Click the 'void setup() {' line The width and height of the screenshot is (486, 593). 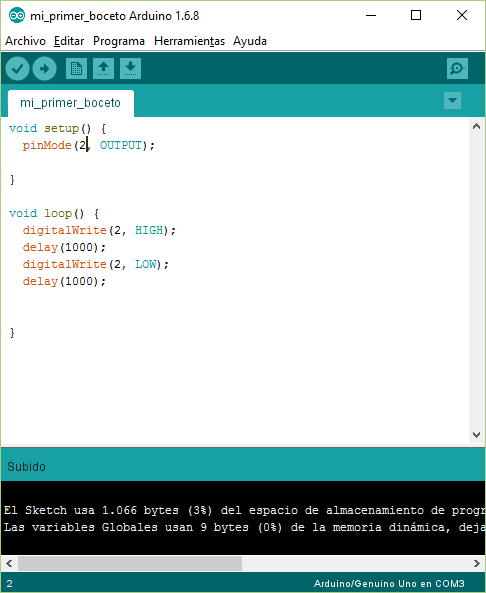(57, 129)
